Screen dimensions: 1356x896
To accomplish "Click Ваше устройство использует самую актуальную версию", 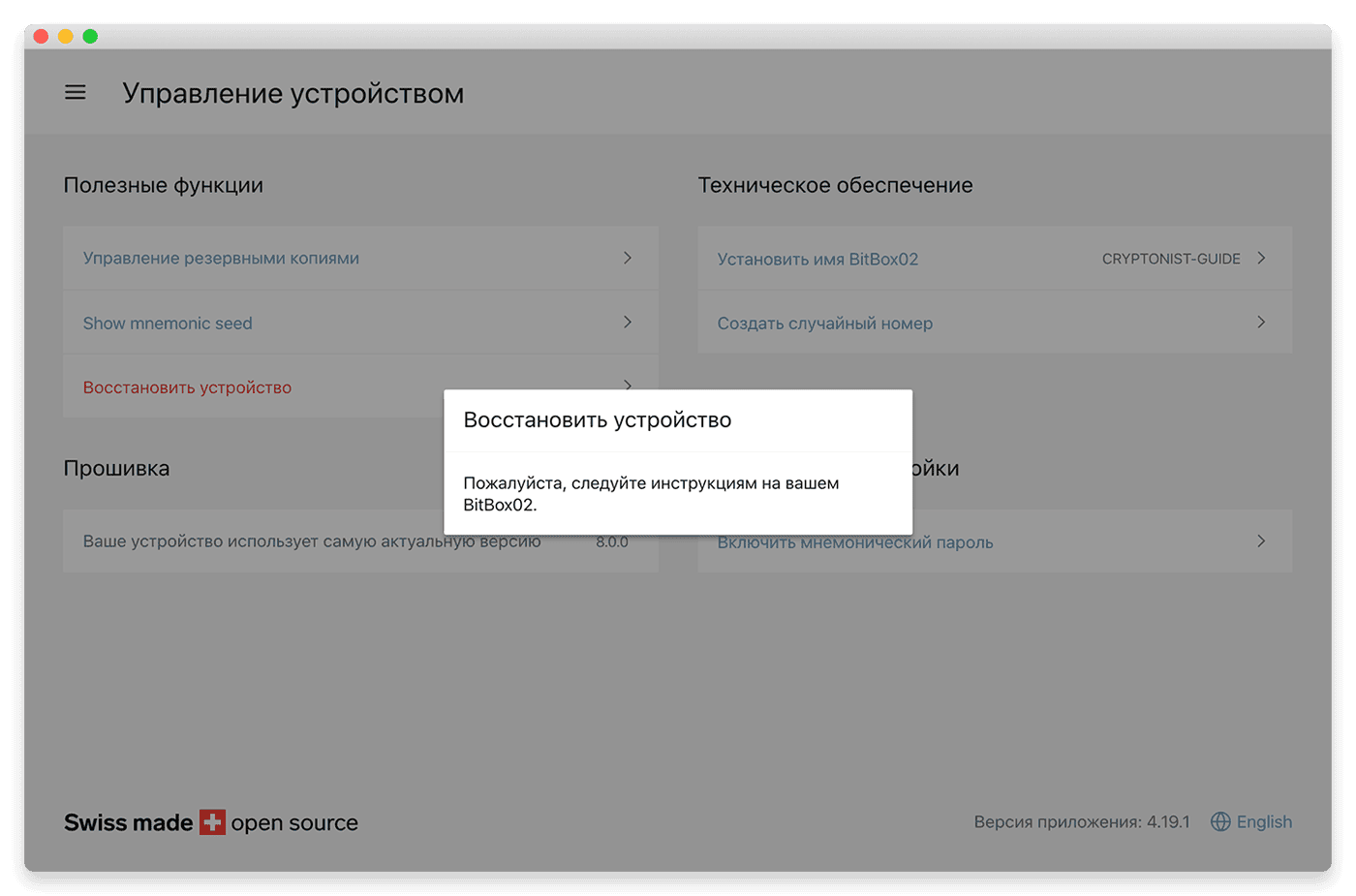I will [312, 541].
